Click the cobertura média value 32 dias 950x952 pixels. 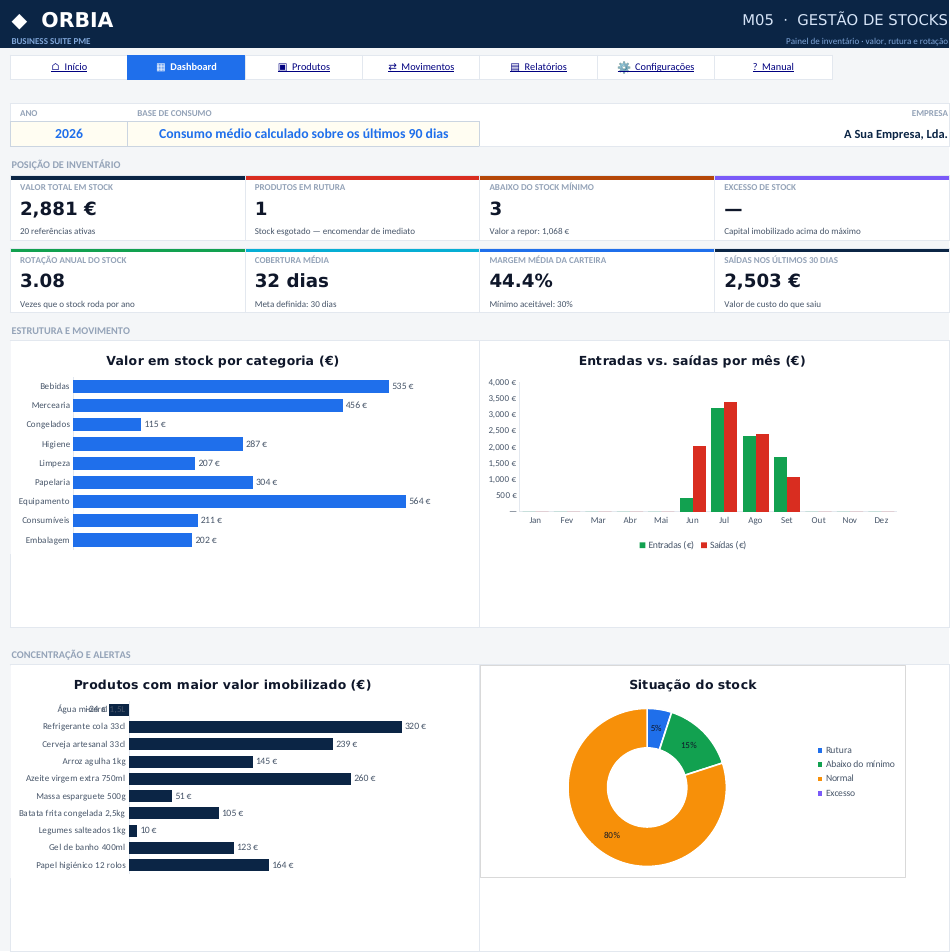click(291, 280)
